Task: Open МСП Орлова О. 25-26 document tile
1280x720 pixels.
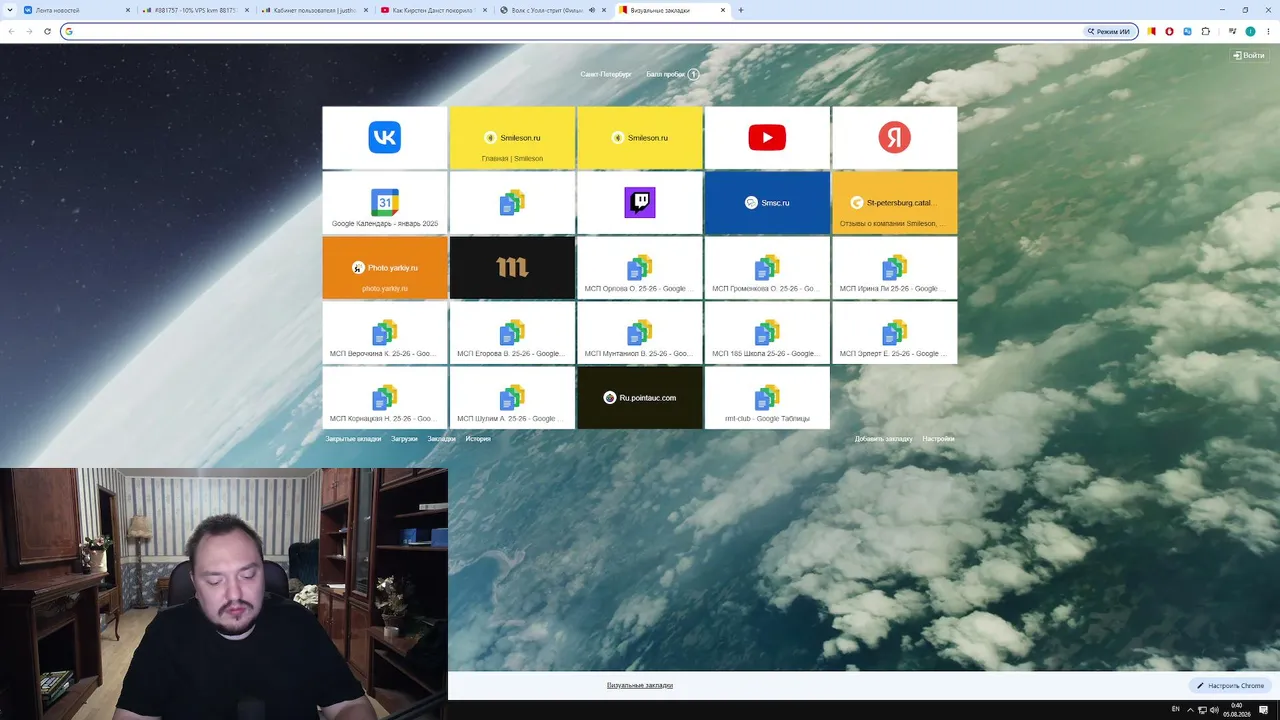Action: pyautogui.click(x=640, y=268)
